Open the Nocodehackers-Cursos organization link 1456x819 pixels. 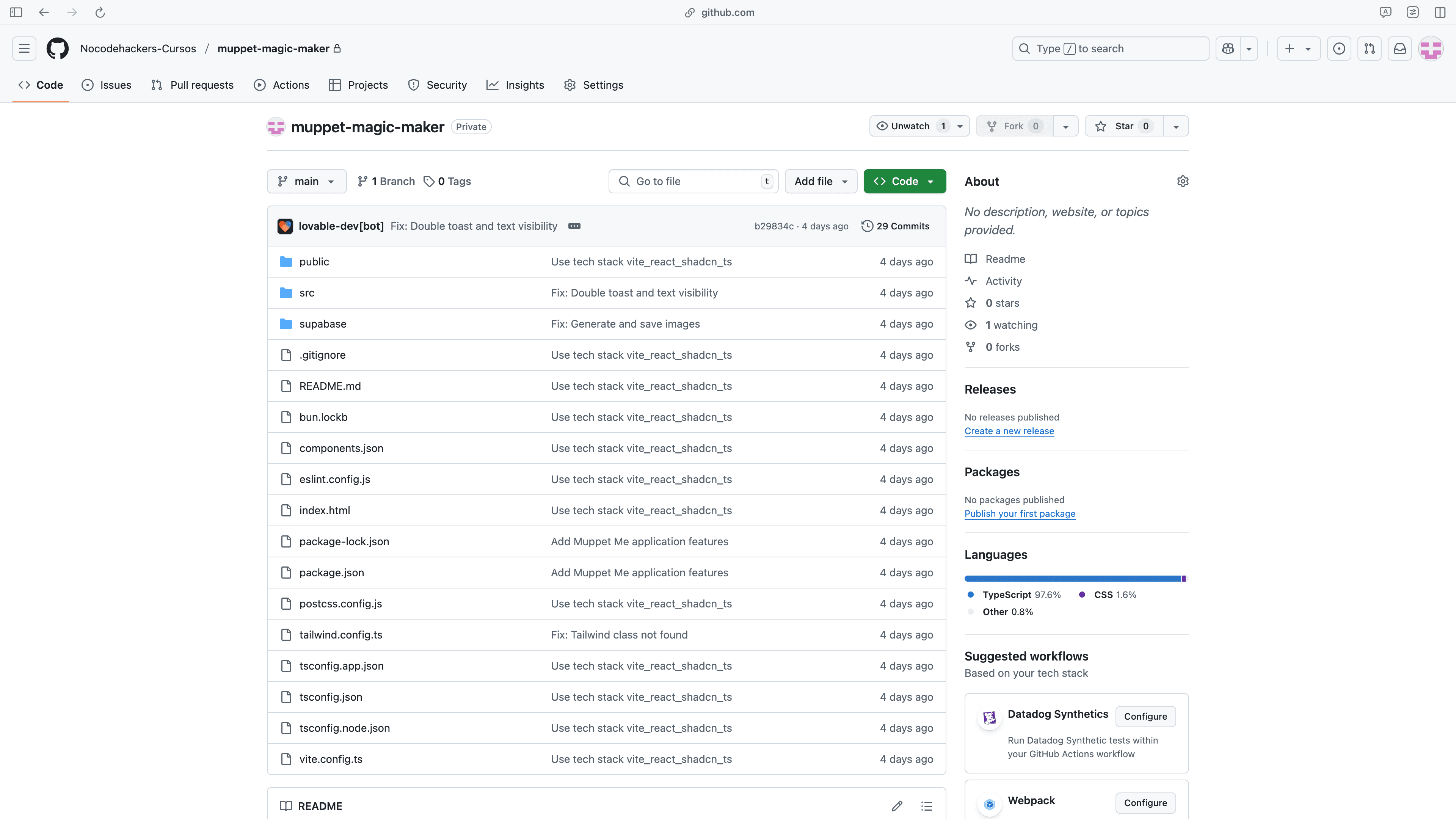138,49
